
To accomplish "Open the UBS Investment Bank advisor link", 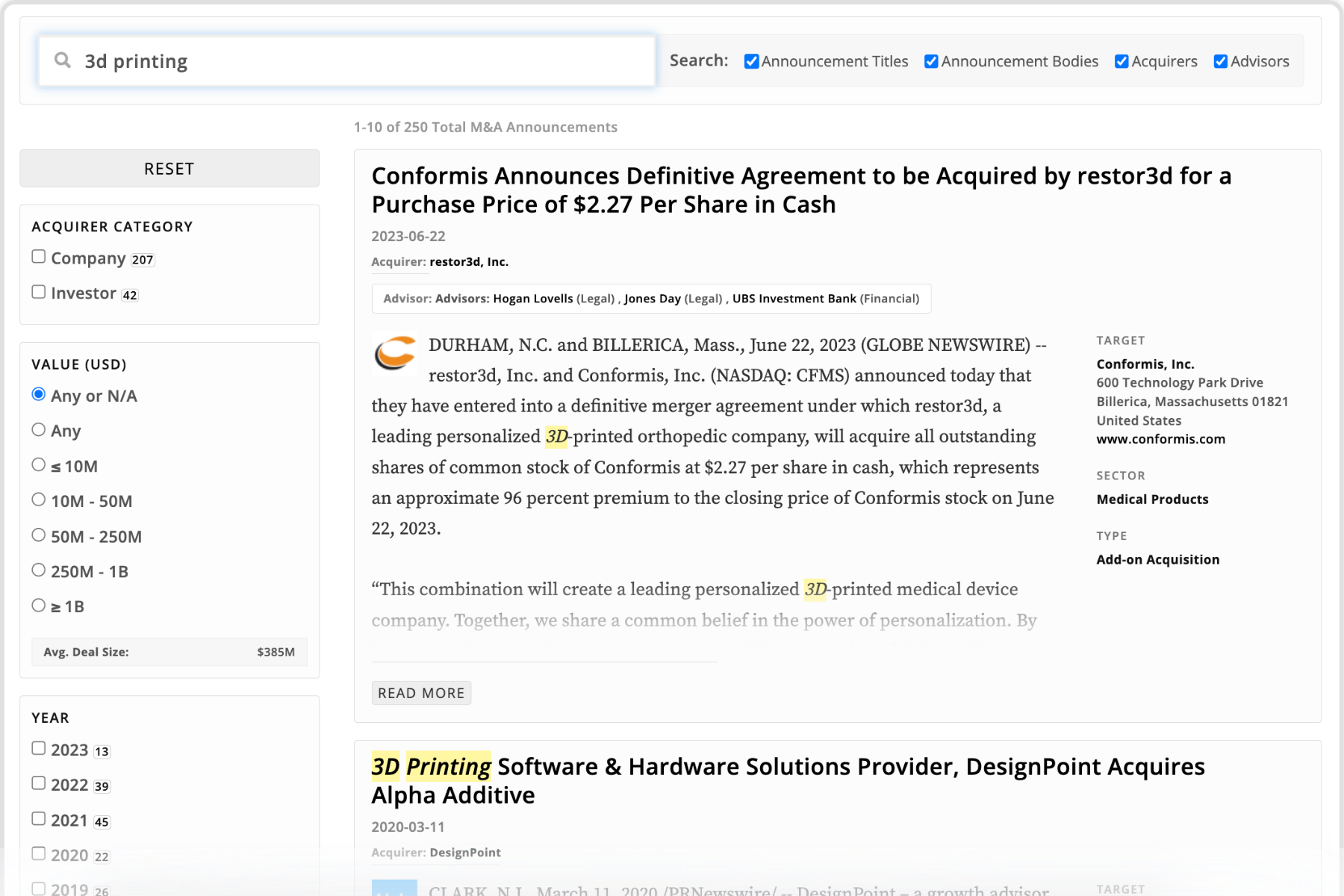I will [x=794, y=299].
